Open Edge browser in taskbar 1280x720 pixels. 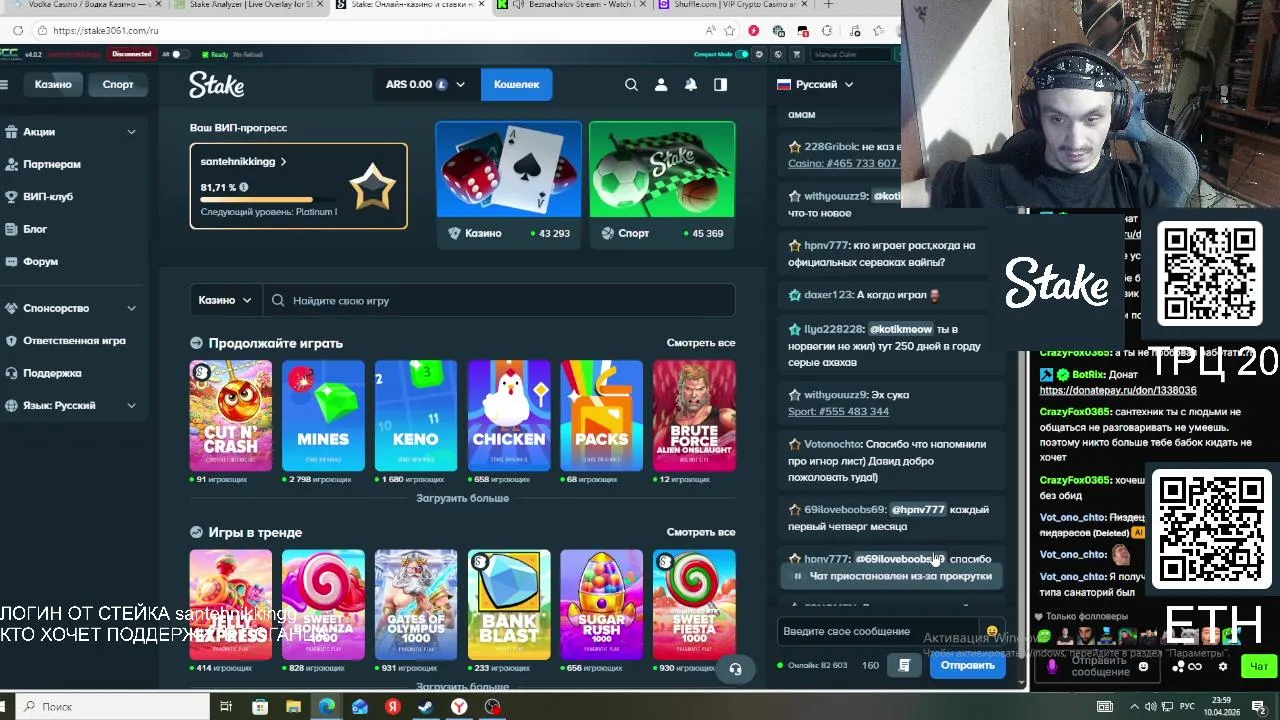click(x=326, y=707)
